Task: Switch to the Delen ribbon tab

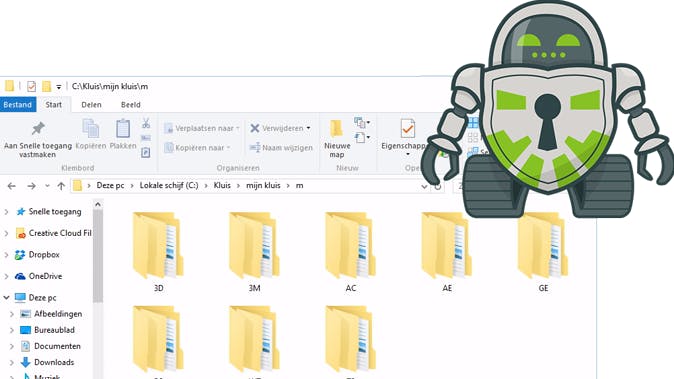Action: (91, 104)
